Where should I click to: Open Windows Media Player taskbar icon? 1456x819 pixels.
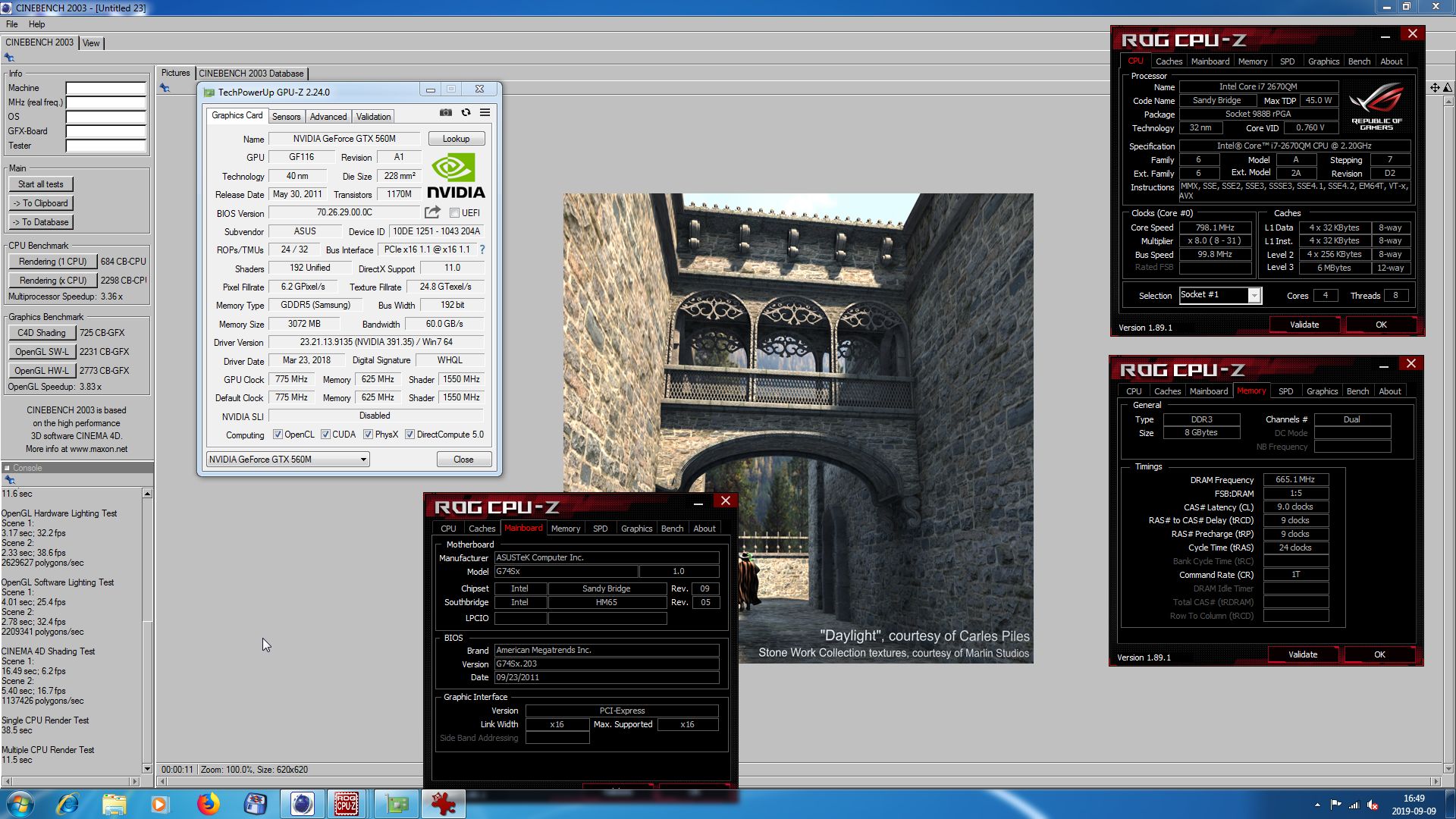(x=160, y=804)
